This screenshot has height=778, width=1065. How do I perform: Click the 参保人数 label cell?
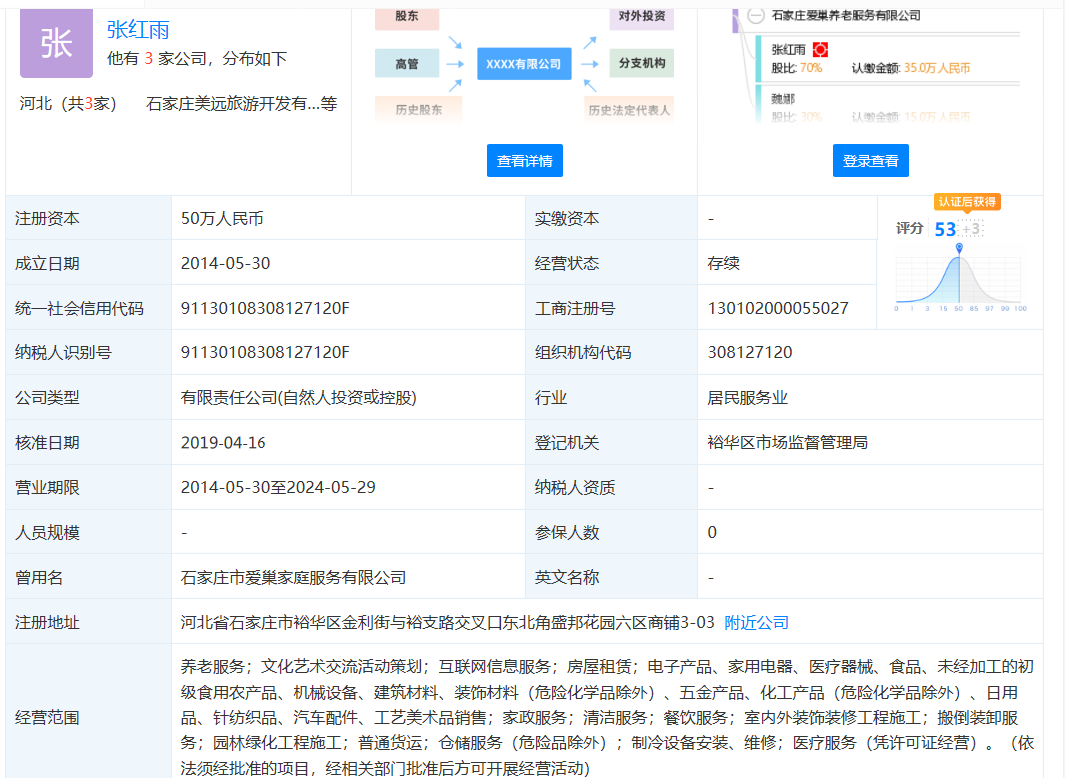tap(611, 533)
